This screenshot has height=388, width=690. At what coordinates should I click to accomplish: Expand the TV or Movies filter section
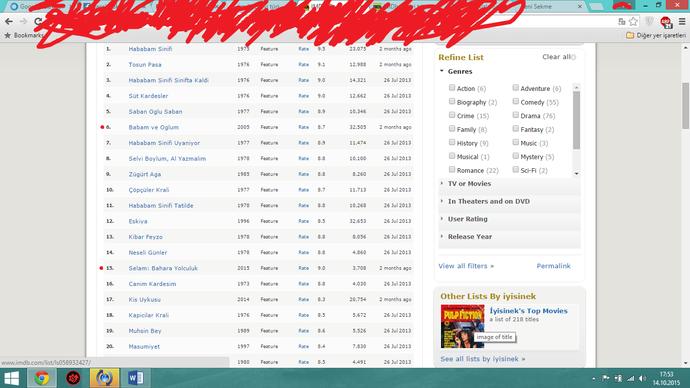point(510,184)
